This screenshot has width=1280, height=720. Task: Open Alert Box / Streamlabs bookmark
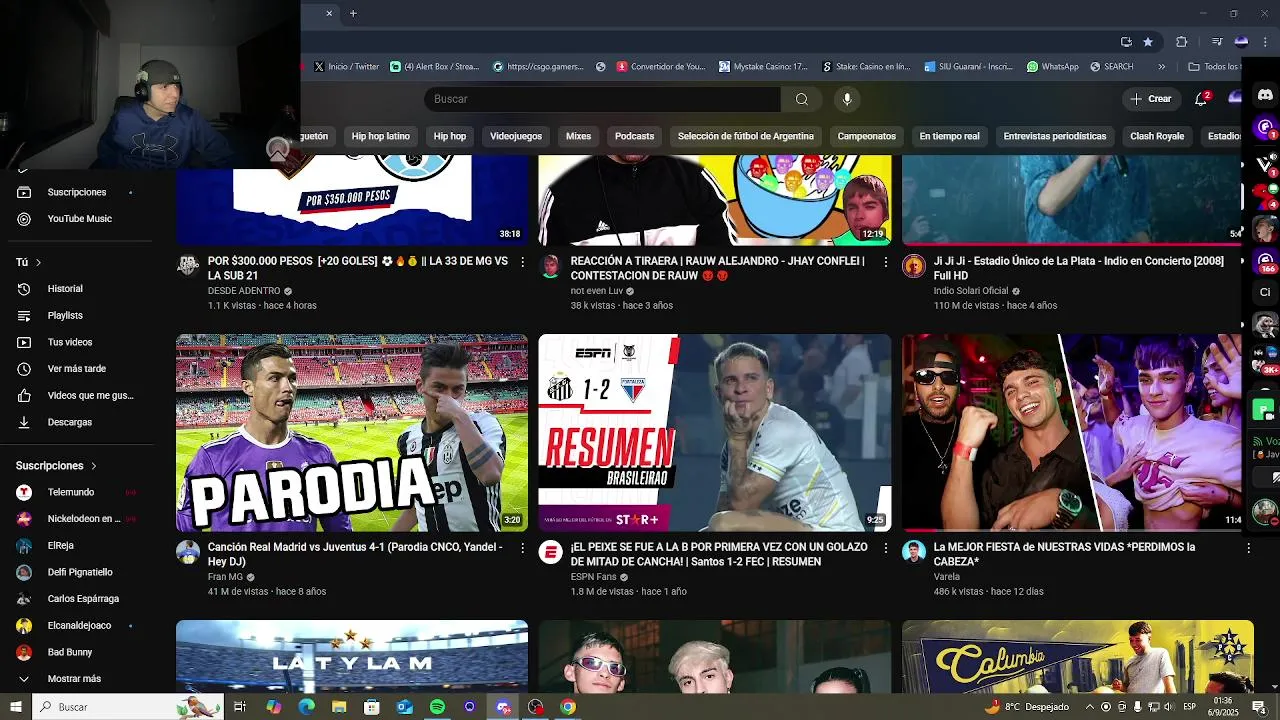pyautogui.click(x=434, y=67)
